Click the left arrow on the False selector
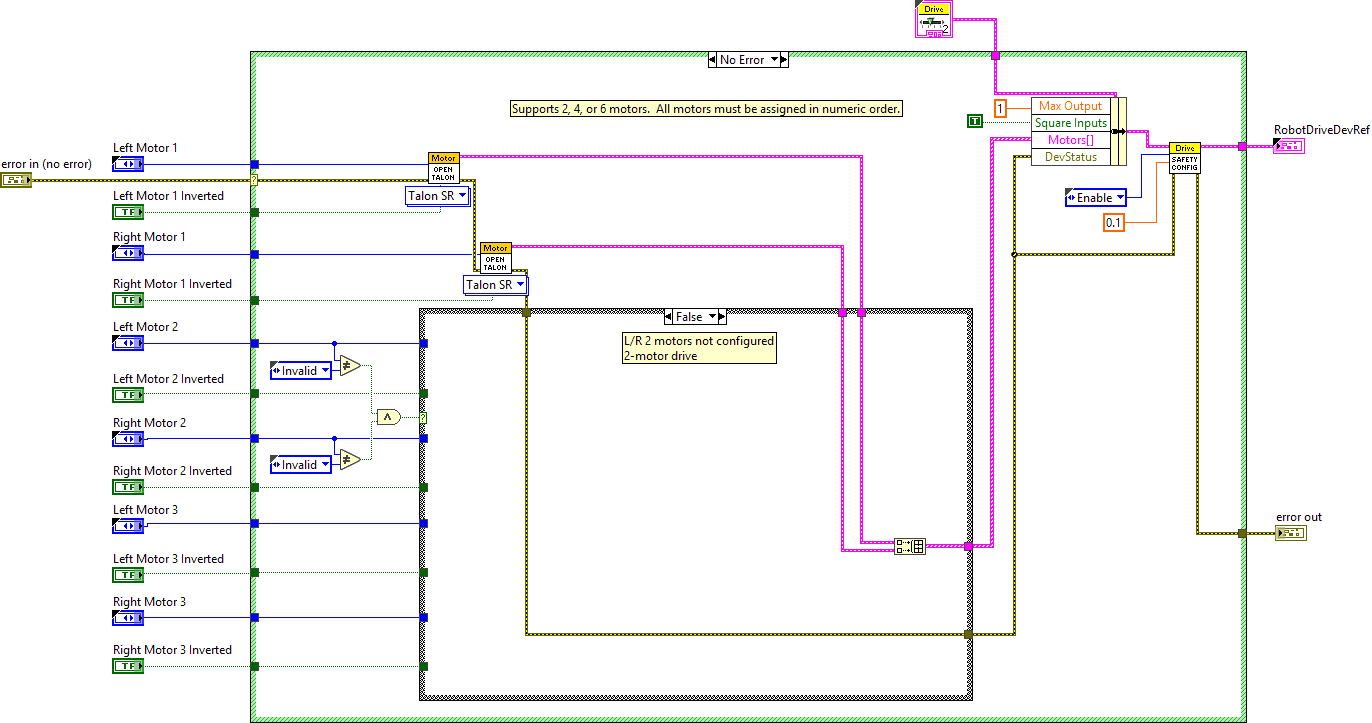Viewport: 1372px width, 723px height. pos(668,316)
